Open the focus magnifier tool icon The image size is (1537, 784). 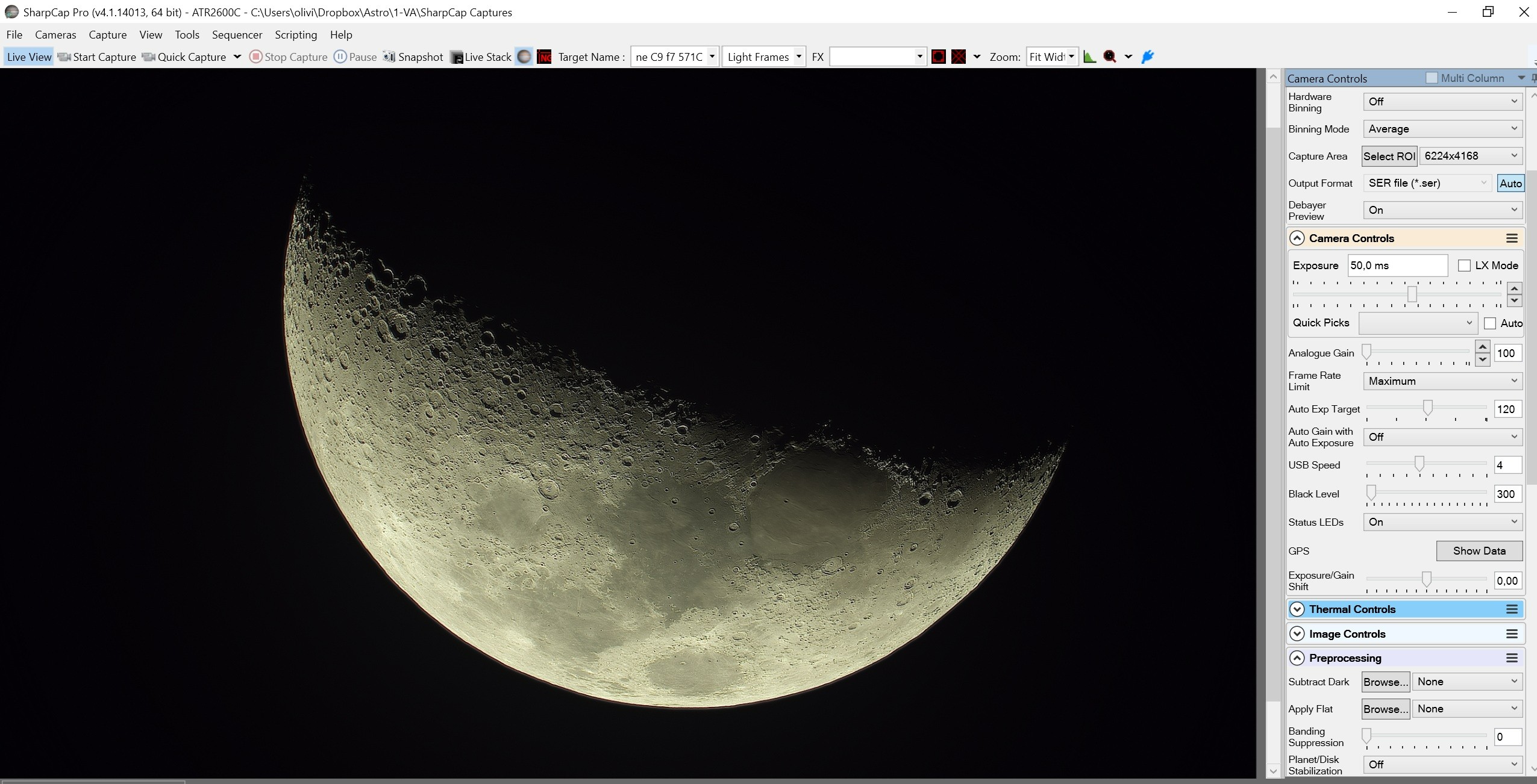coord(1110,57)
